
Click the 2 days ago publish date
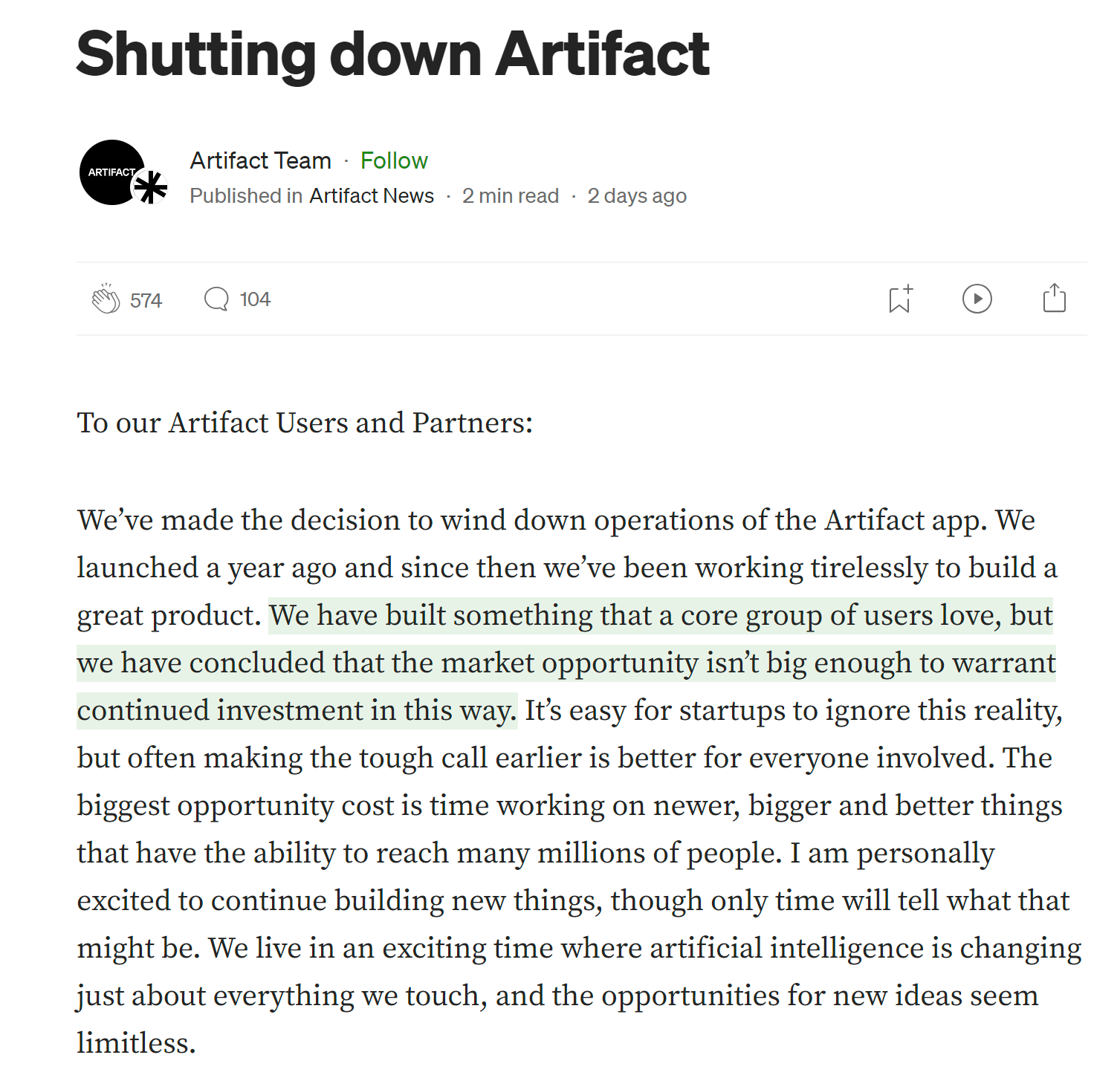pos(637,195)
